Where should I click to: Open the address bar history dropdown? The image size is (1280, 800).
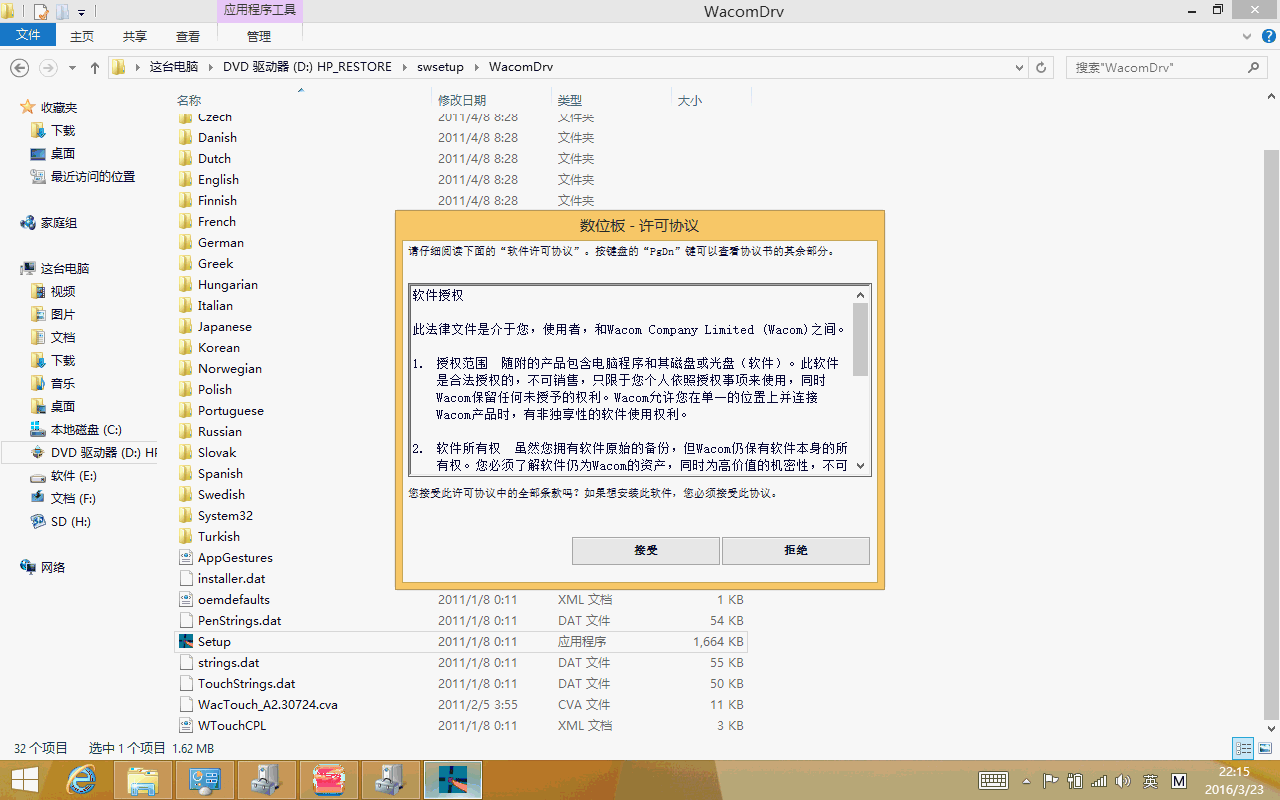1019,68
